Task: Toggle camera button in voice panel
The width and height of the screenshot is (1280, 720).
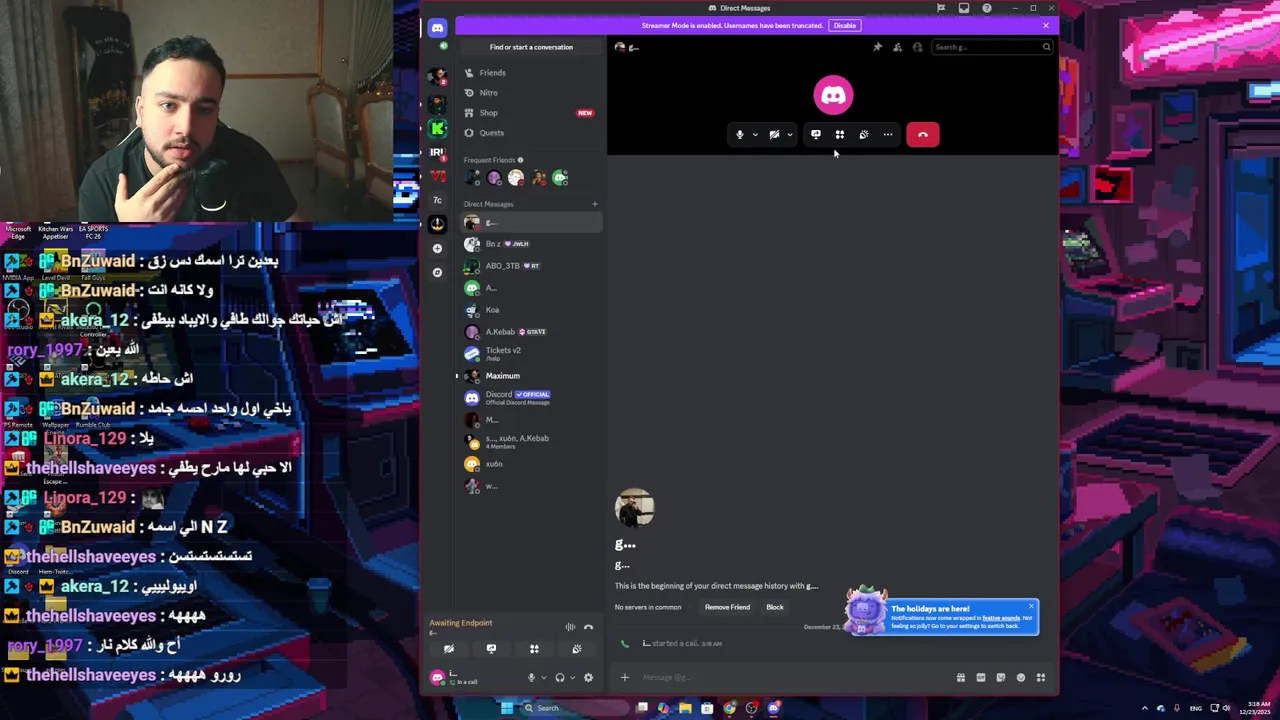Action: 449,649
